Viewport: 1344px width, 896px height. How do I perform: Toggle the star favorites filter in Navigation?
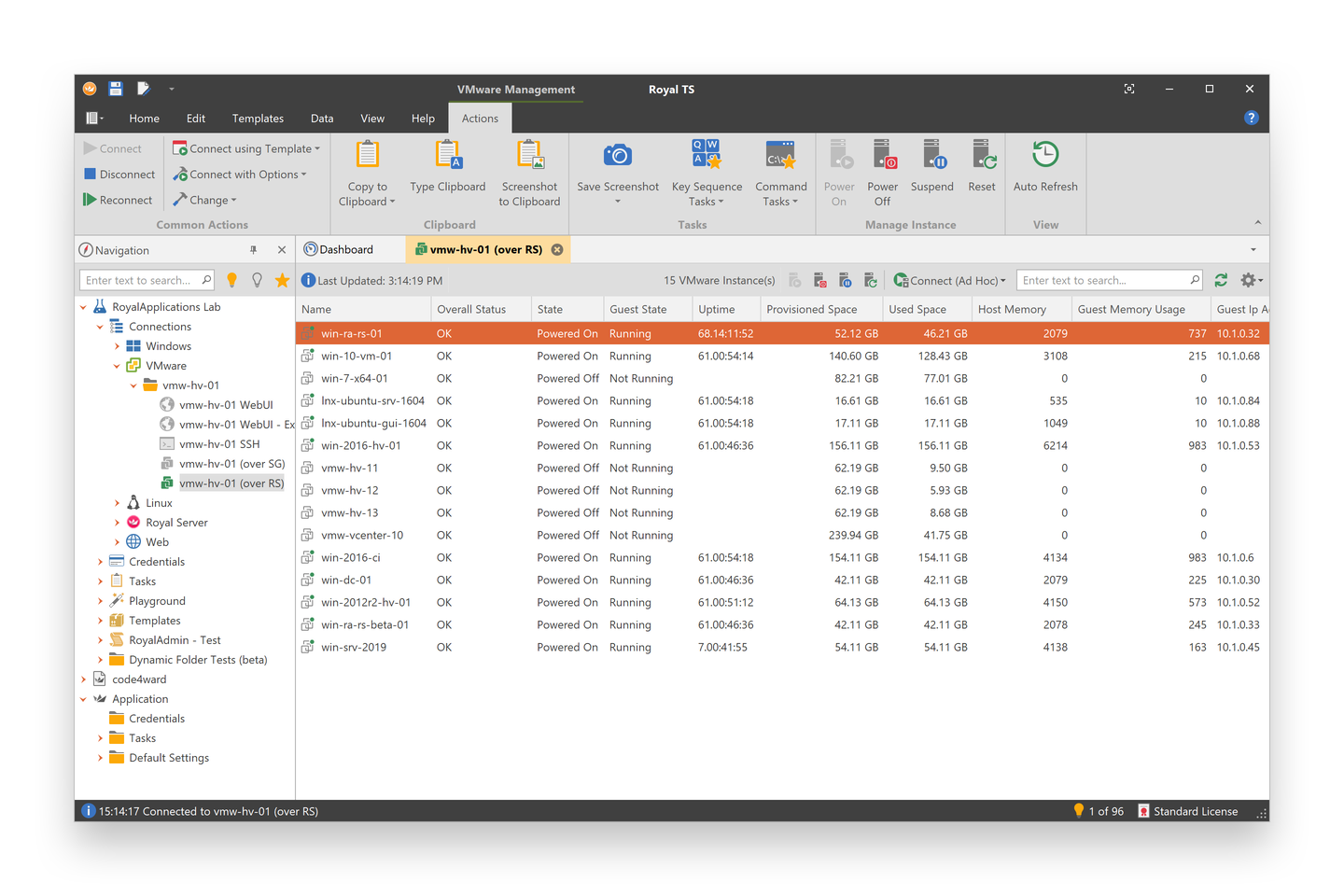282,280
